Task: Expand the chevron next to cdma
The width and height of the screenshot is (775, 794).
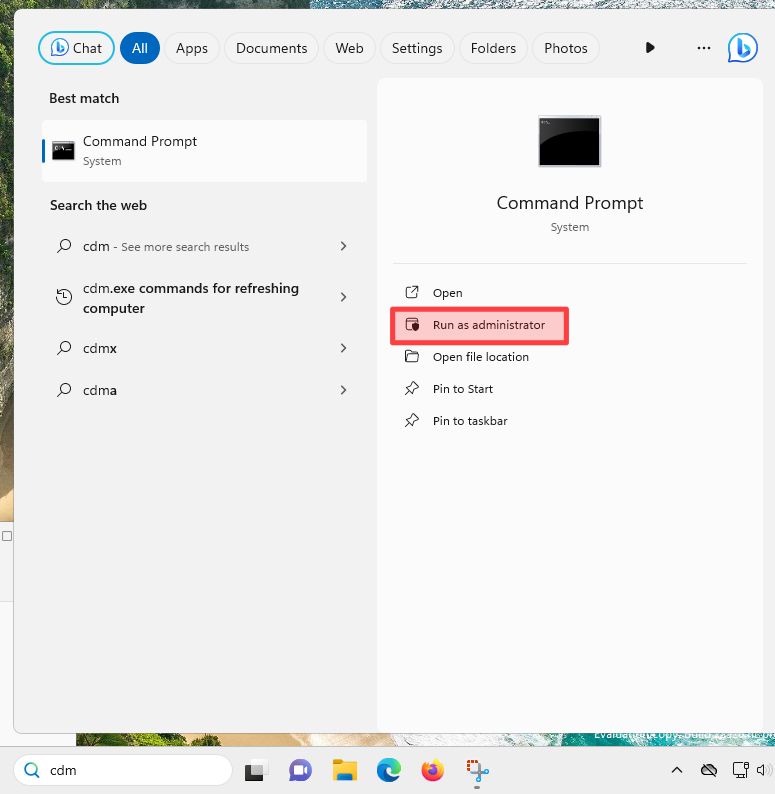Action: coord(343,390)
